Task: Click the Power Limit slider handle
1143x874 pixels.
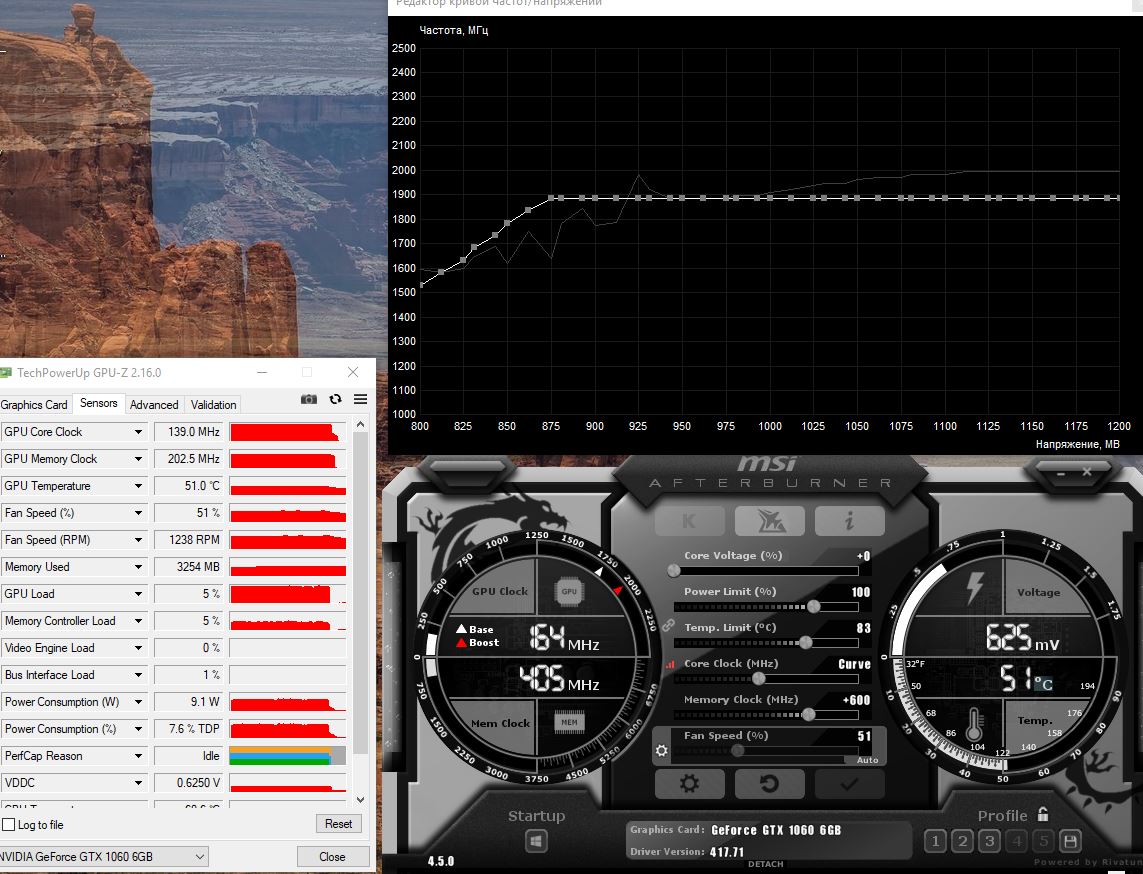Action: tap(814, 606)
